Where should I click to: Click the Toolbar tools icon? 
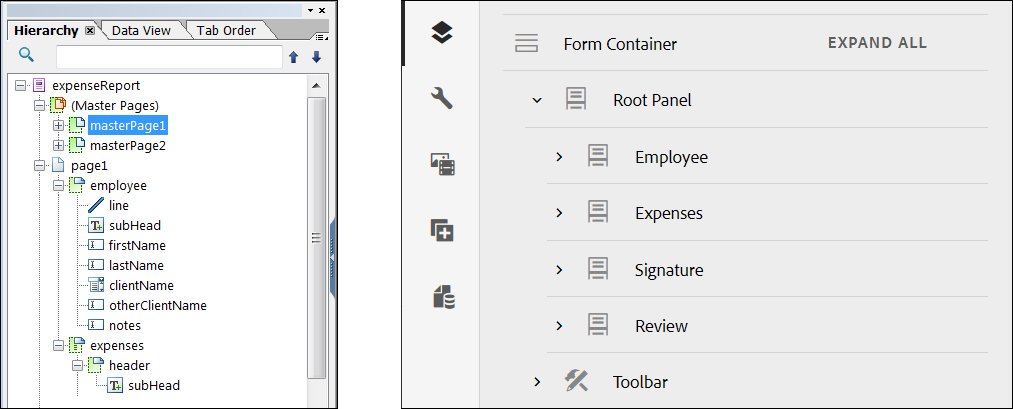pos(576,381)
